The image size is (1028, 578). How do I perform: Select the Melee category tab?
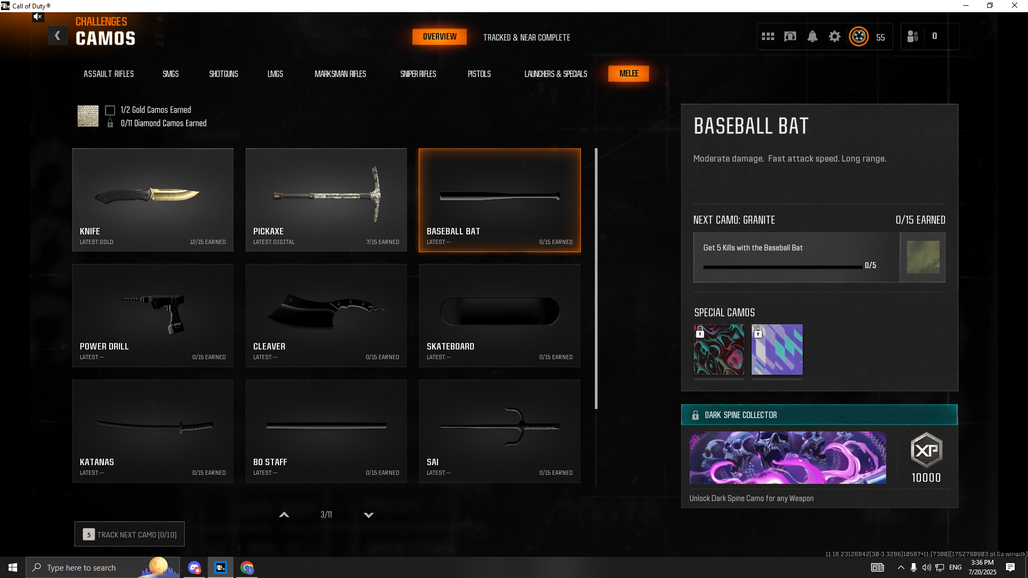click(x=629, y=73)
